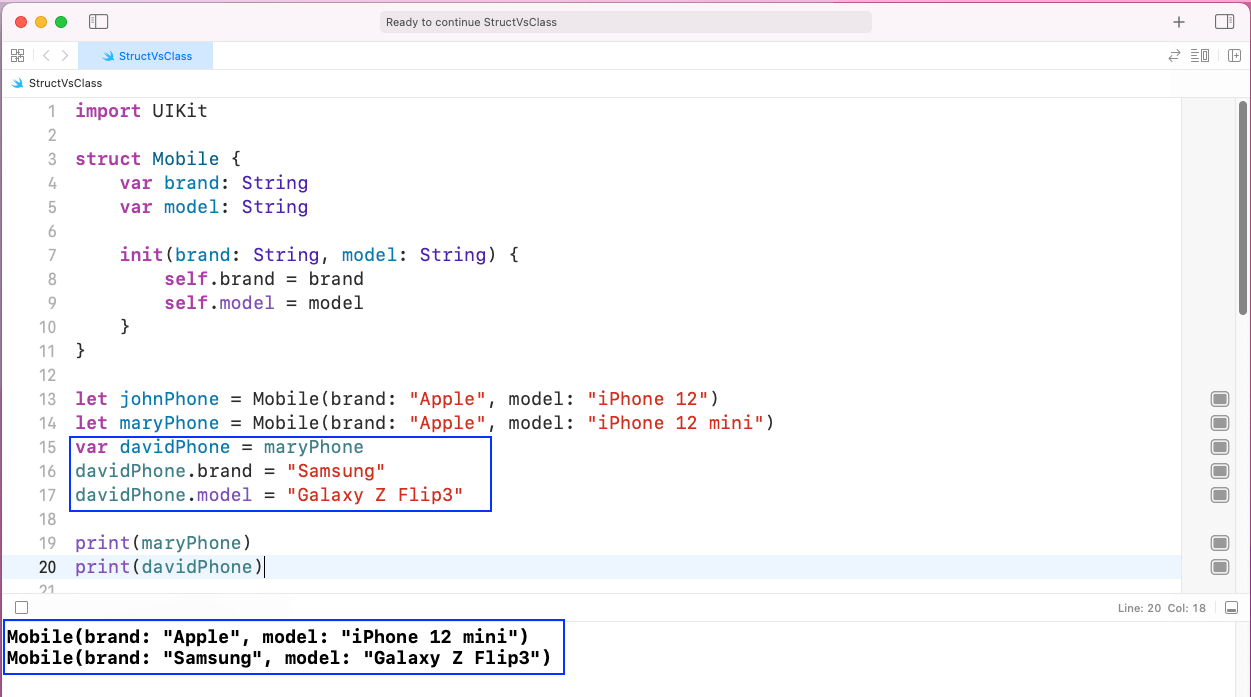
Task: Toggle the right inspector panel
Action: (x=1224, y=22)
